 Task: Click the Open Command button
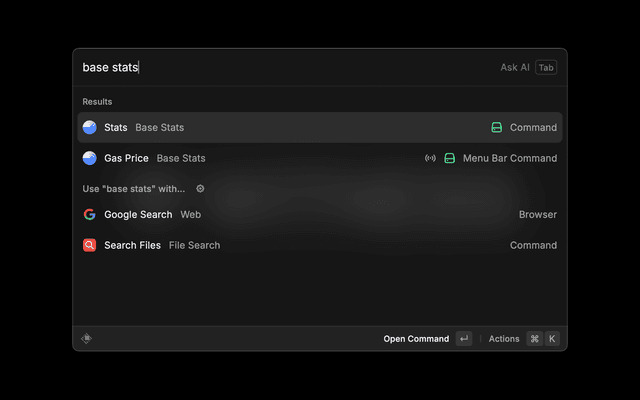tap(416, 339)
